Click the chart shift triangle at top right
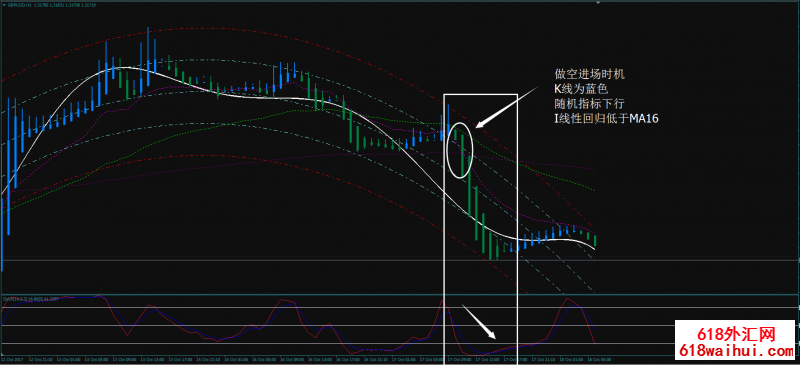Image resolution: width=800 pixels, height=365 pixels. click(x=598, y=2)
